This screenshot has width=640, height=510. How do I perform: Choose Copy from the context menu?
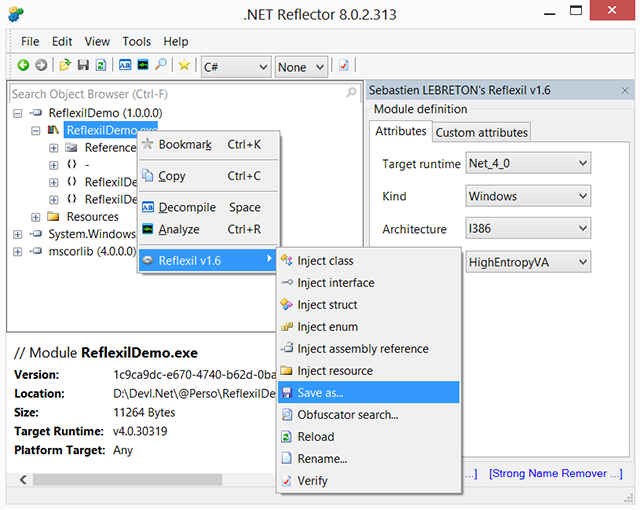(x=209, y=176)
